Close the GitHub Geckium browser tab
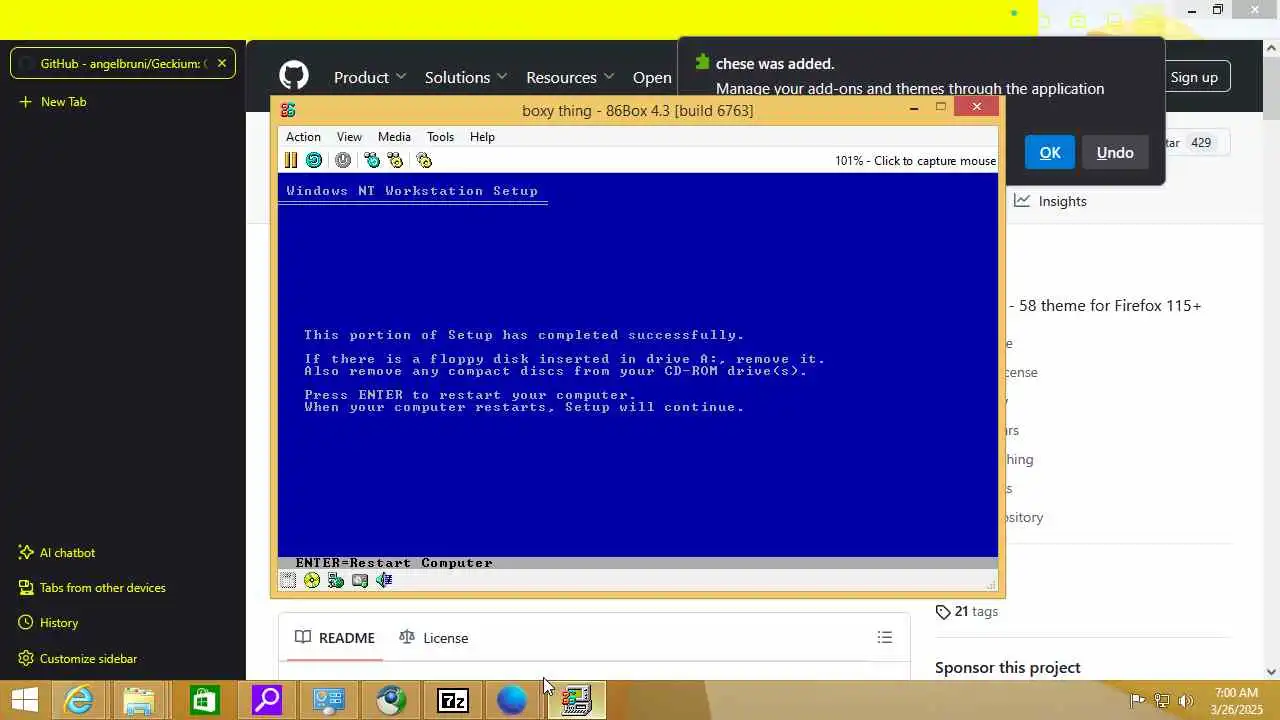1280x720 pixels. (222, 63)
